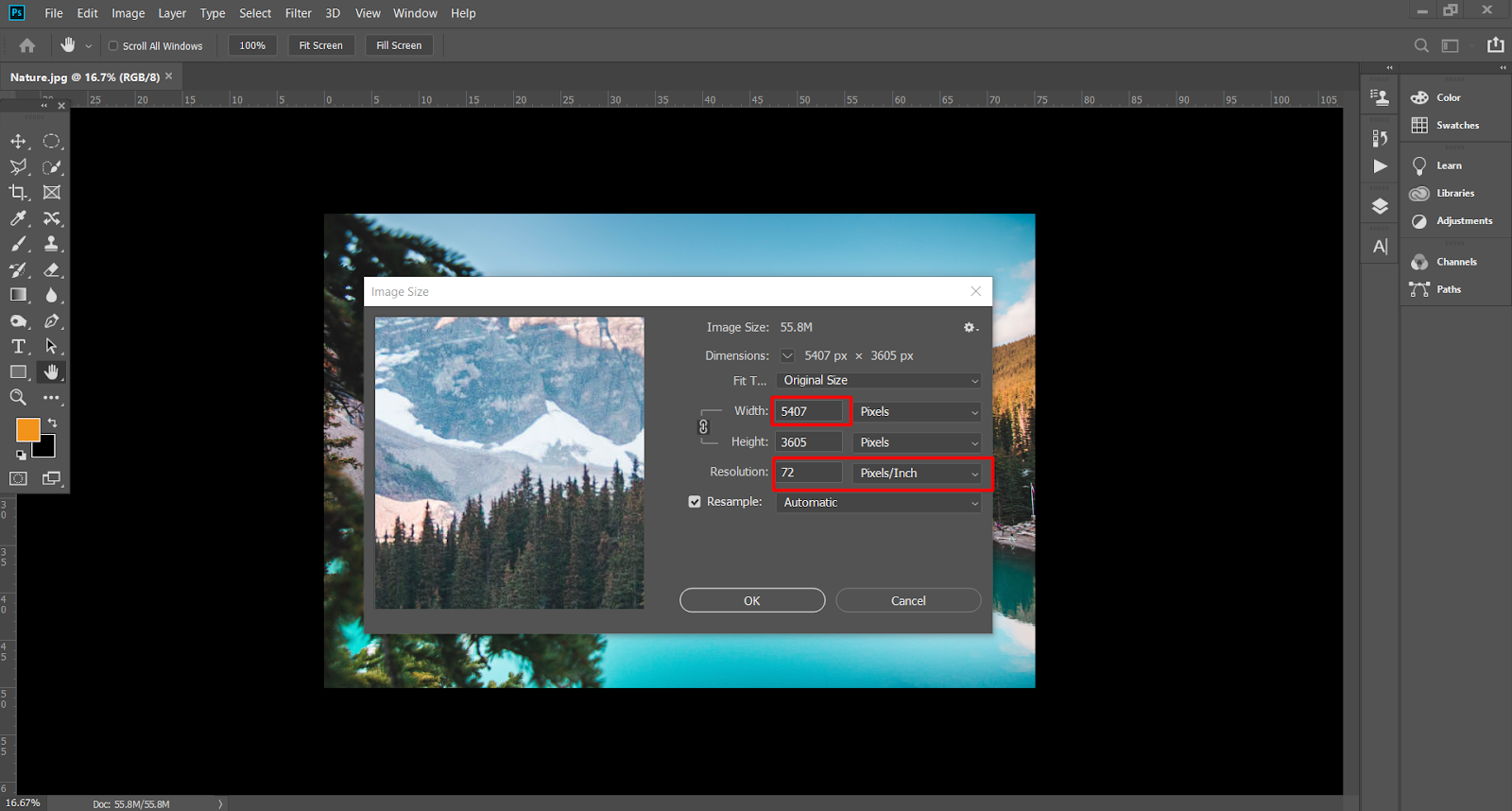The width and height of the screenshot is (1512, 811).
Task: Select the Blur tool
Action: pyautogui.click(x=51, y=295)
